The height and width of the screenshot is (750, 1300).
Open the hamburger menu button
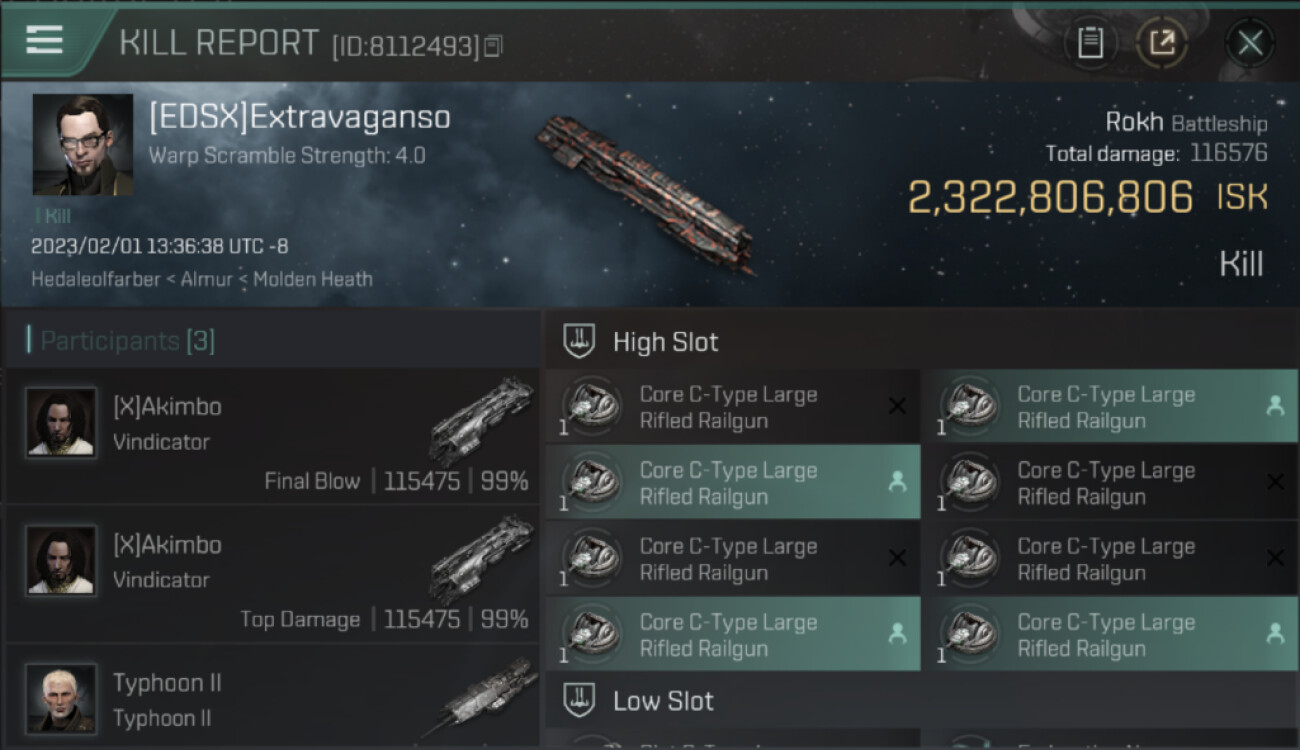click(x=44, y=40)
